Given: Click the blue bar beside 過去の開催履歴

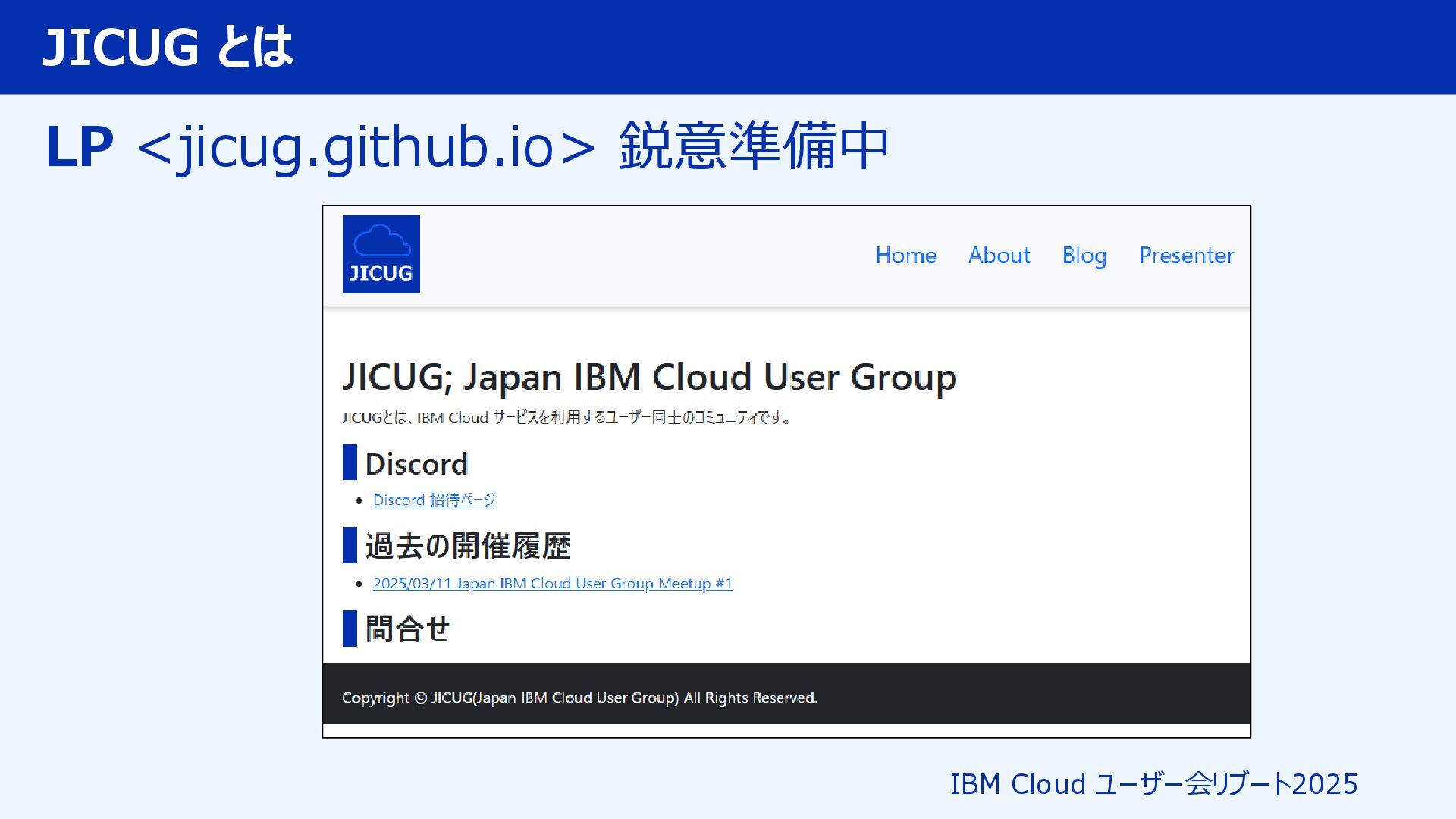Looking at the screenshot, I should [x=350, y=545].
